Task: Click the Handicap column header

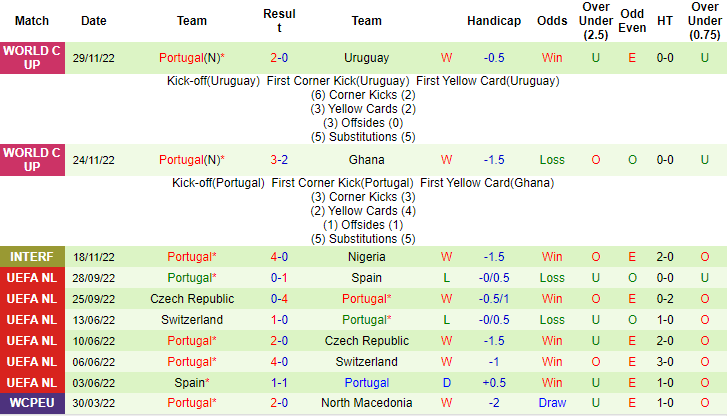Action: coord(494,20)
